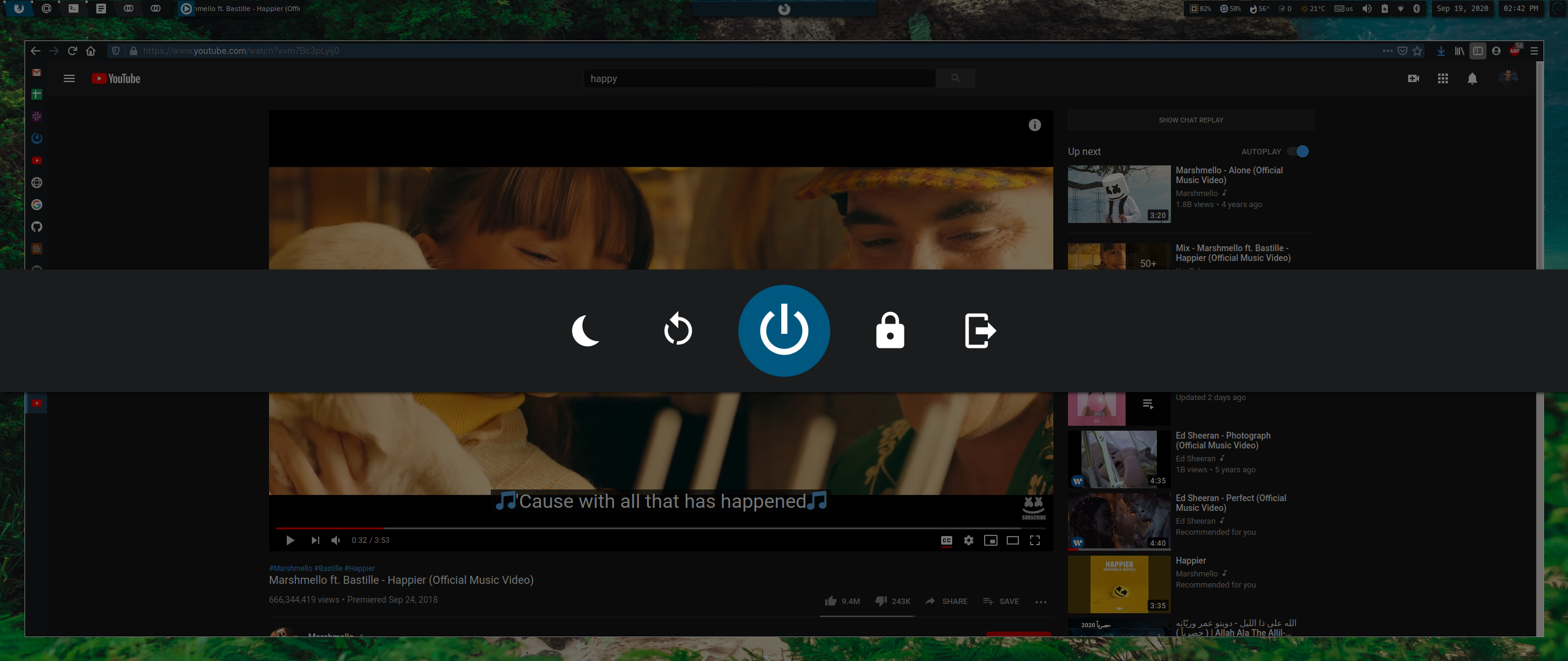Viewport: 1568px width, 661px height.
Task: Open Firefox downloads arrow icon
Action: [x=1441, y=51]
